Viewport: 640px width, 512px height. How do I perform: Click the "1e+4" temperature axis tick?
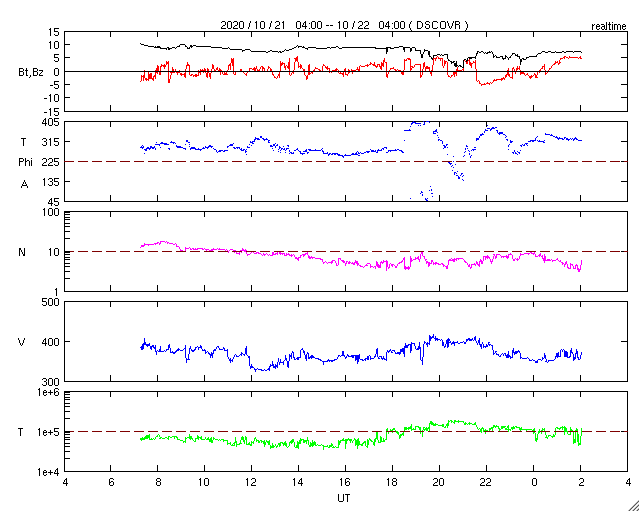point(50,472)
